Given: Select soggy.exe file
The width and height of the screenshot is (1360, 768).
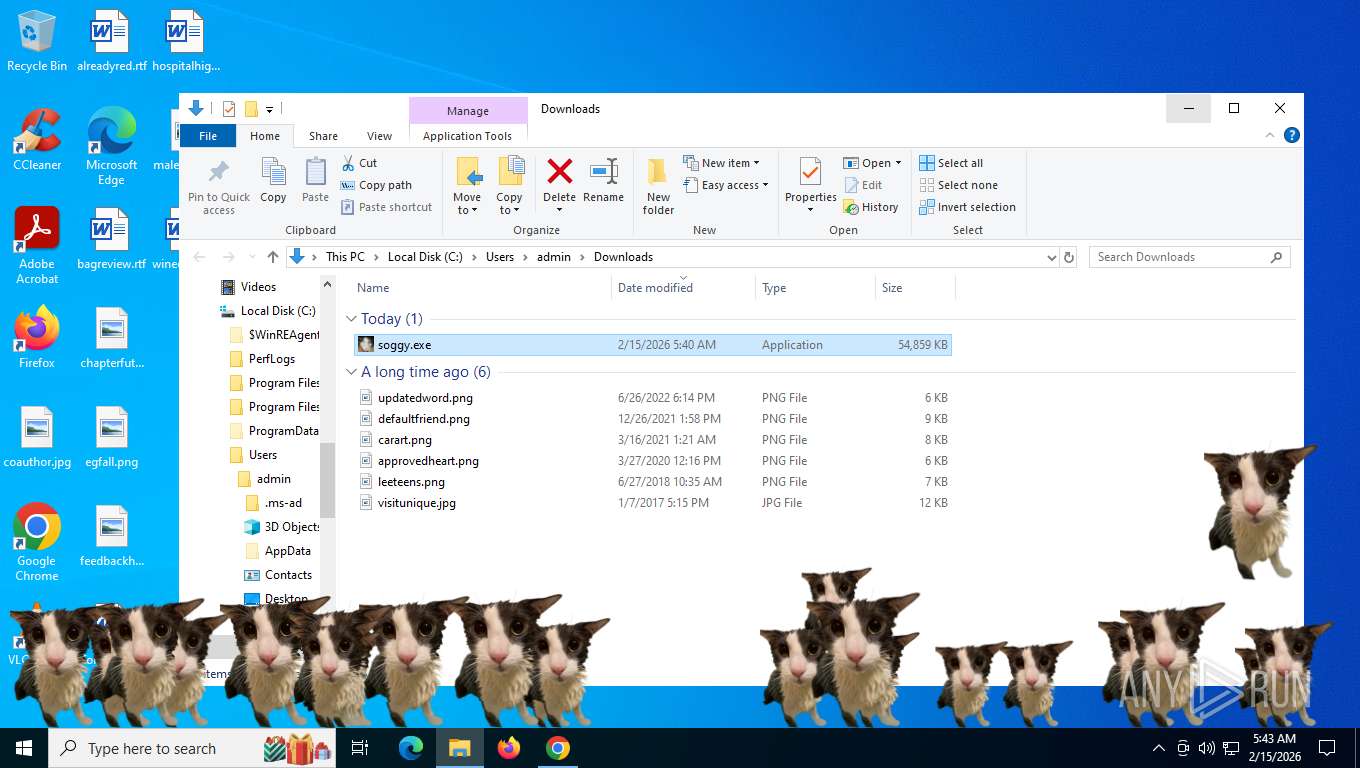Looking at the screenshot, I should (653, 345).
